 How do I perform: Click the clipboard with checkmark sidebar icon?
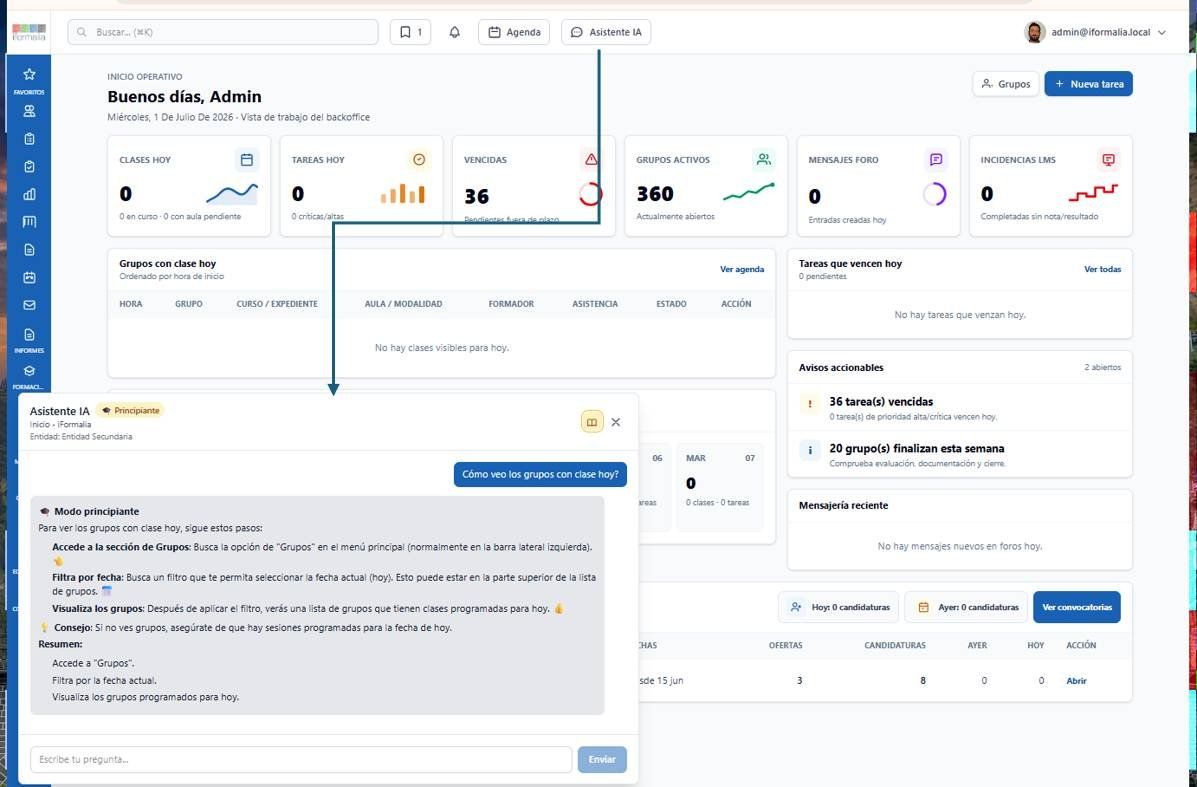29,166
